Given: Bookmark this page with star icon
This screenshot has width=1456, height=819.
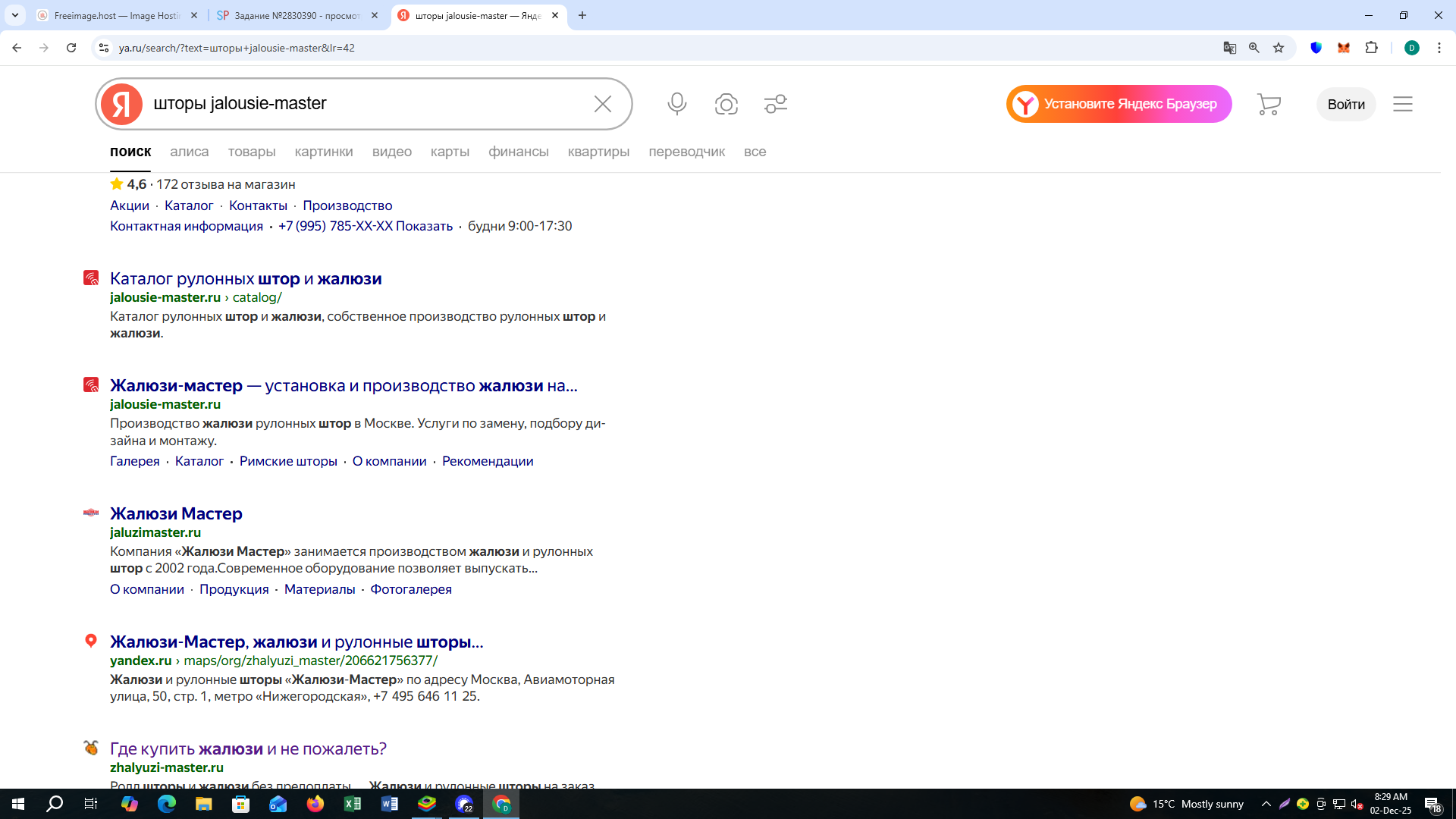Looking at the screenshot, I should [1279, 48].
